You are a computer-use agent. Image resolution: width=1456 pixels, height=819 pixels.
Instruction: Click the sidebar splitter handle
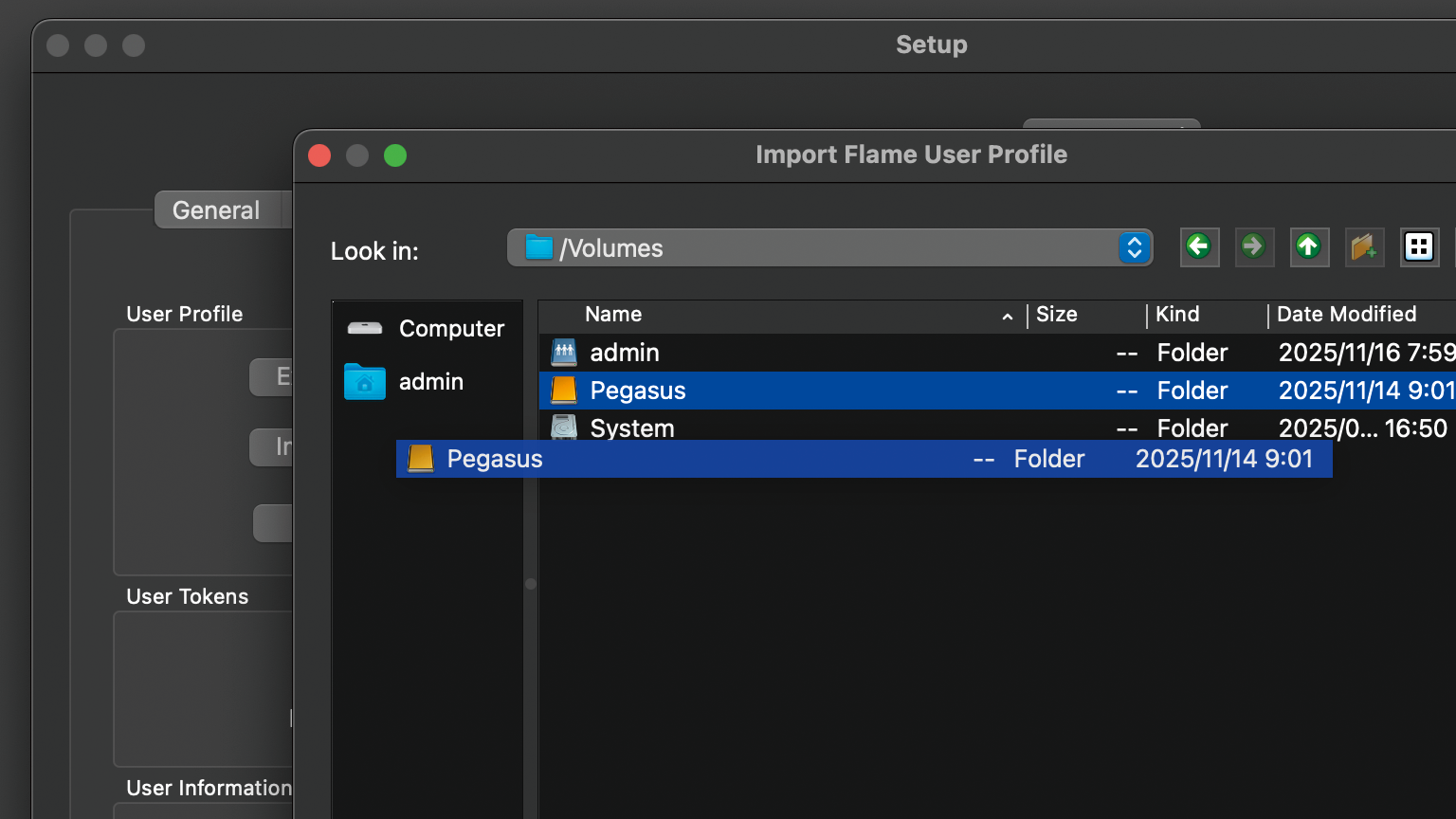pyautogui.click(x=531, y=584)
